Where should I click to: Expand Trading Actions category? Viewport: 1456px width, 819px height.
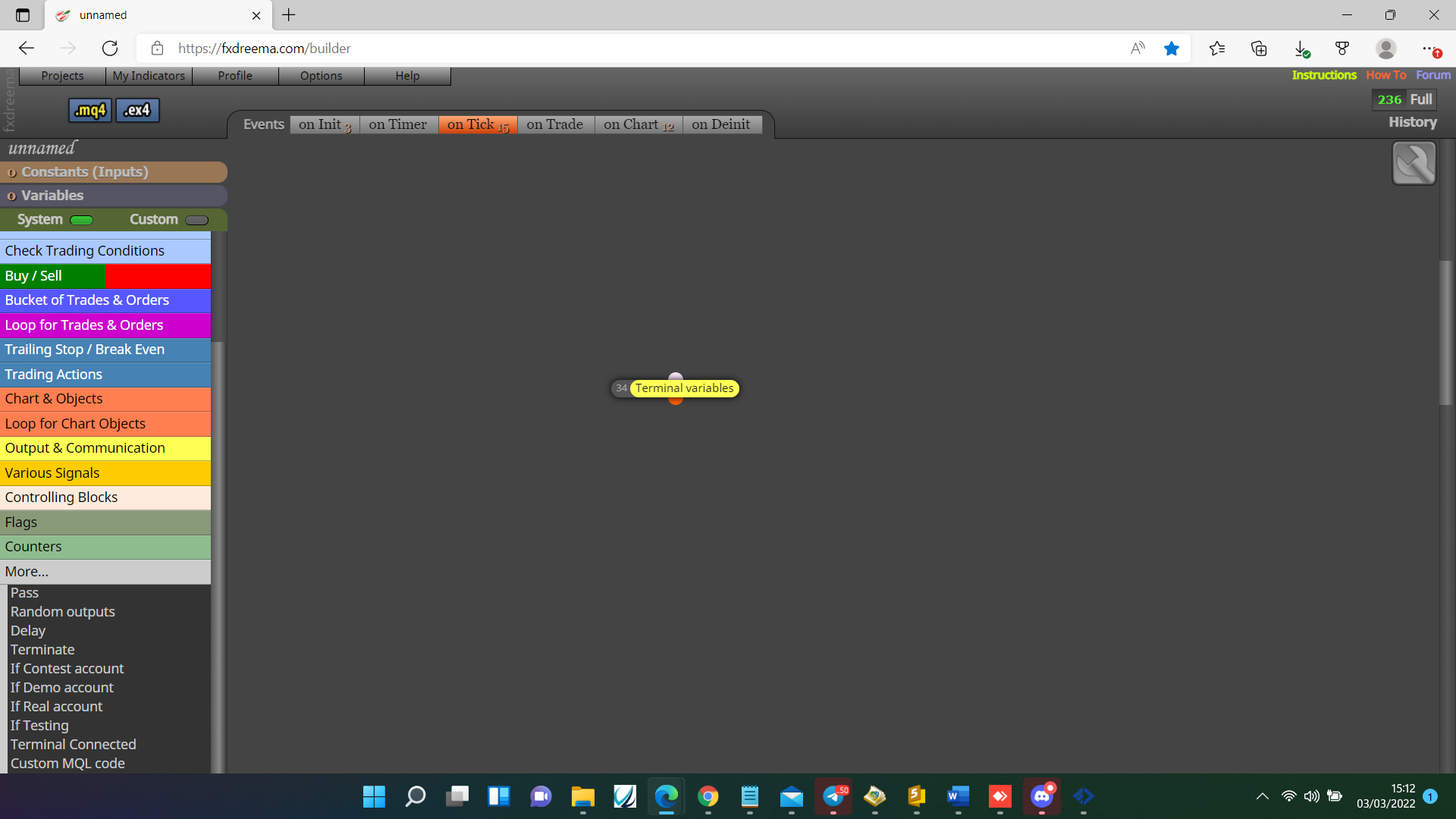coord(105,375)
